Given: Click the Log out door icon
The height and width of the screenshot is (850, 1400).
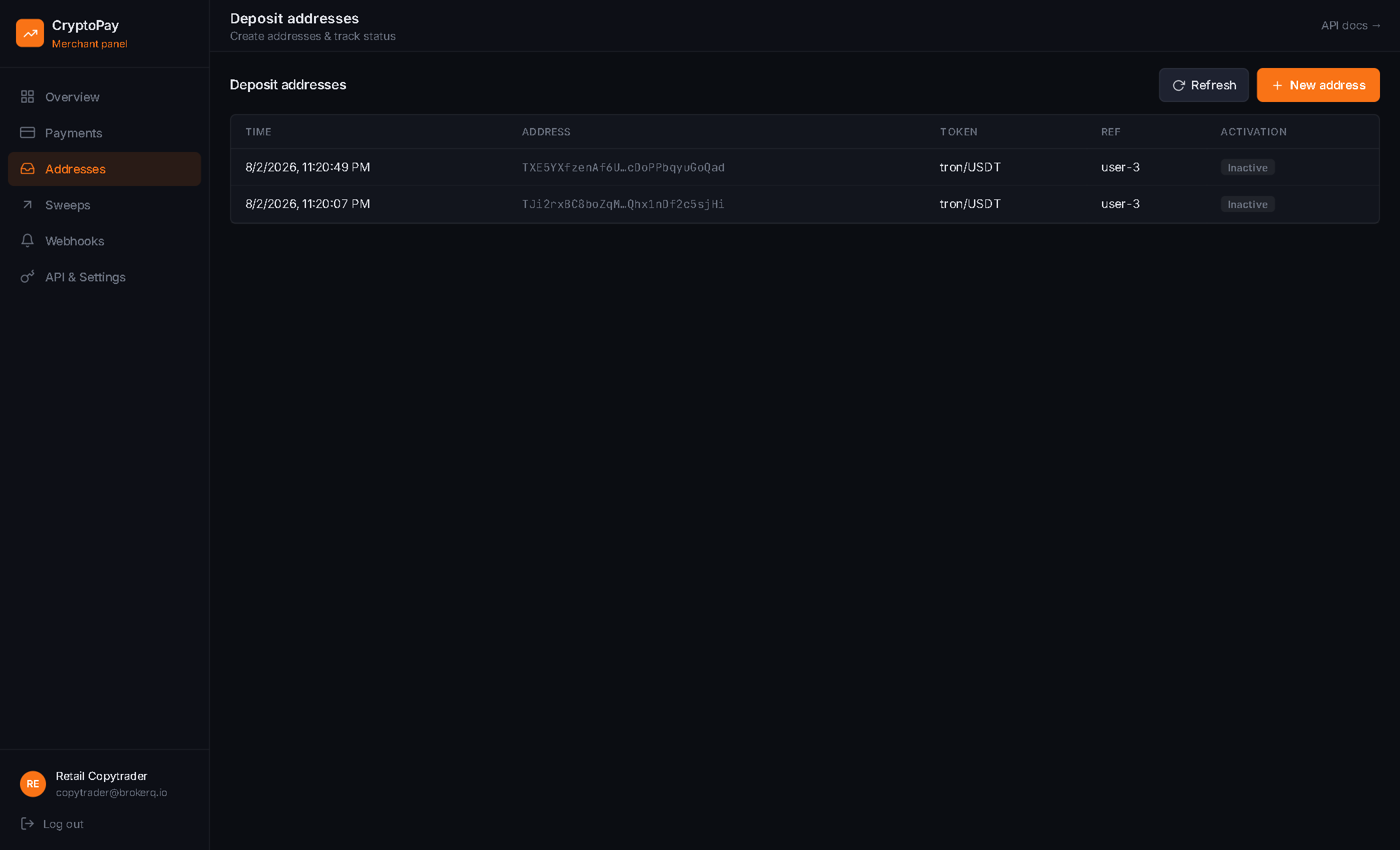Looking at the screenshot, I should [27, 823].
